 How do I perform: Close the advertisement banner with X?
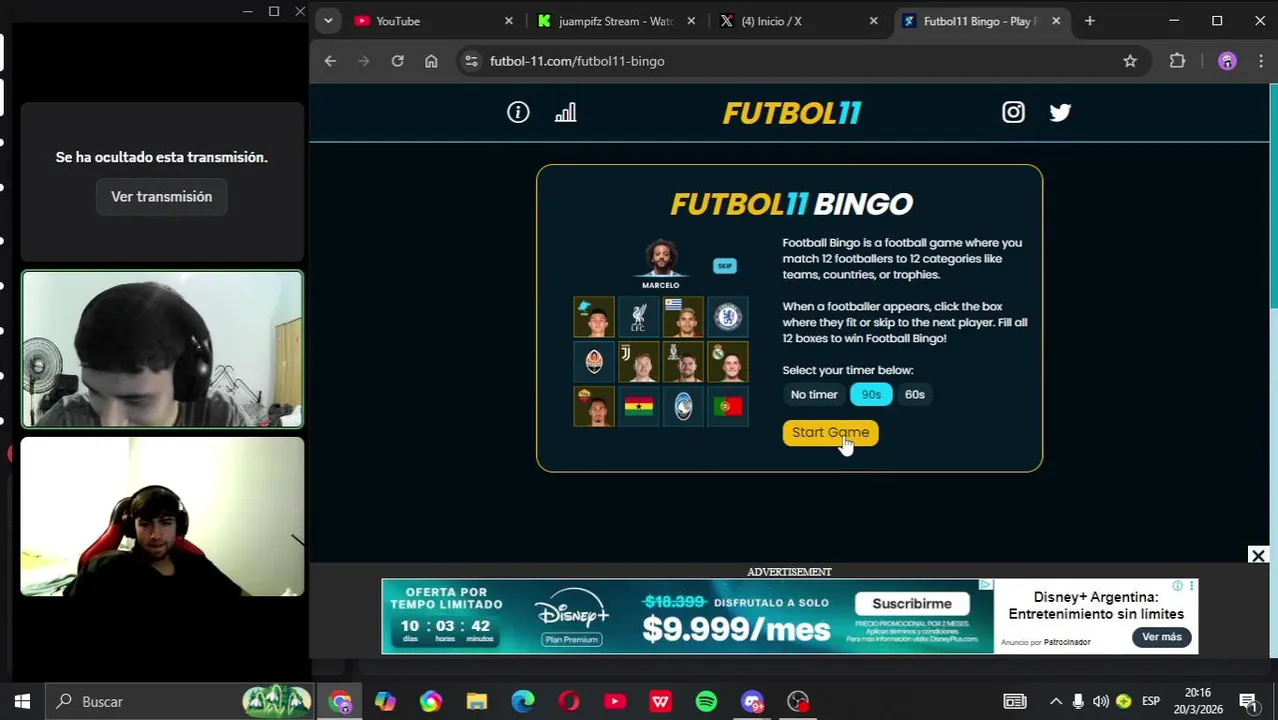[x=1258, y=556]
